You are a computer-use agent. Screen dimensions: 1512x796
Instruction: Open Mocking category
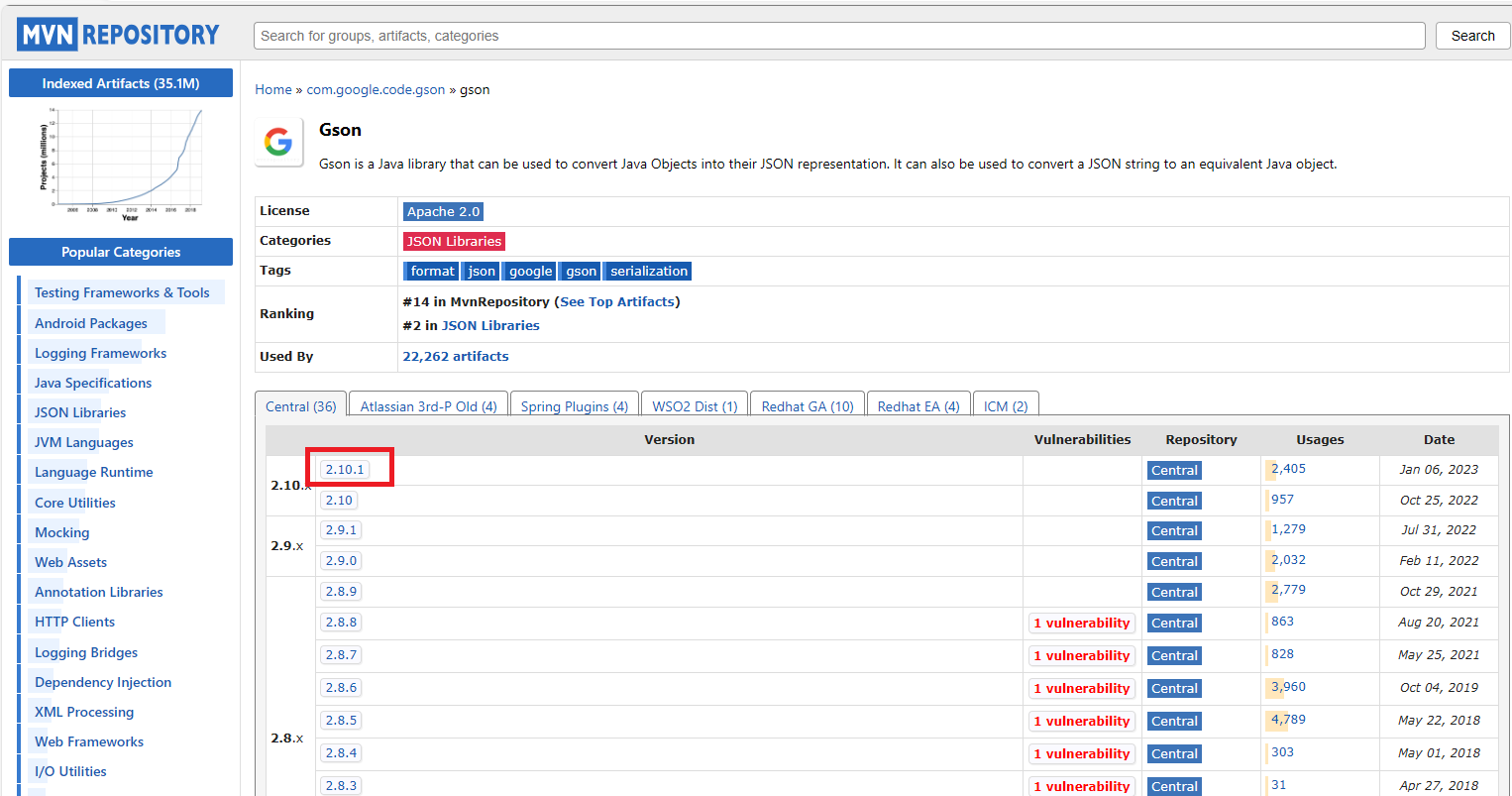click(x=62, y=532)
